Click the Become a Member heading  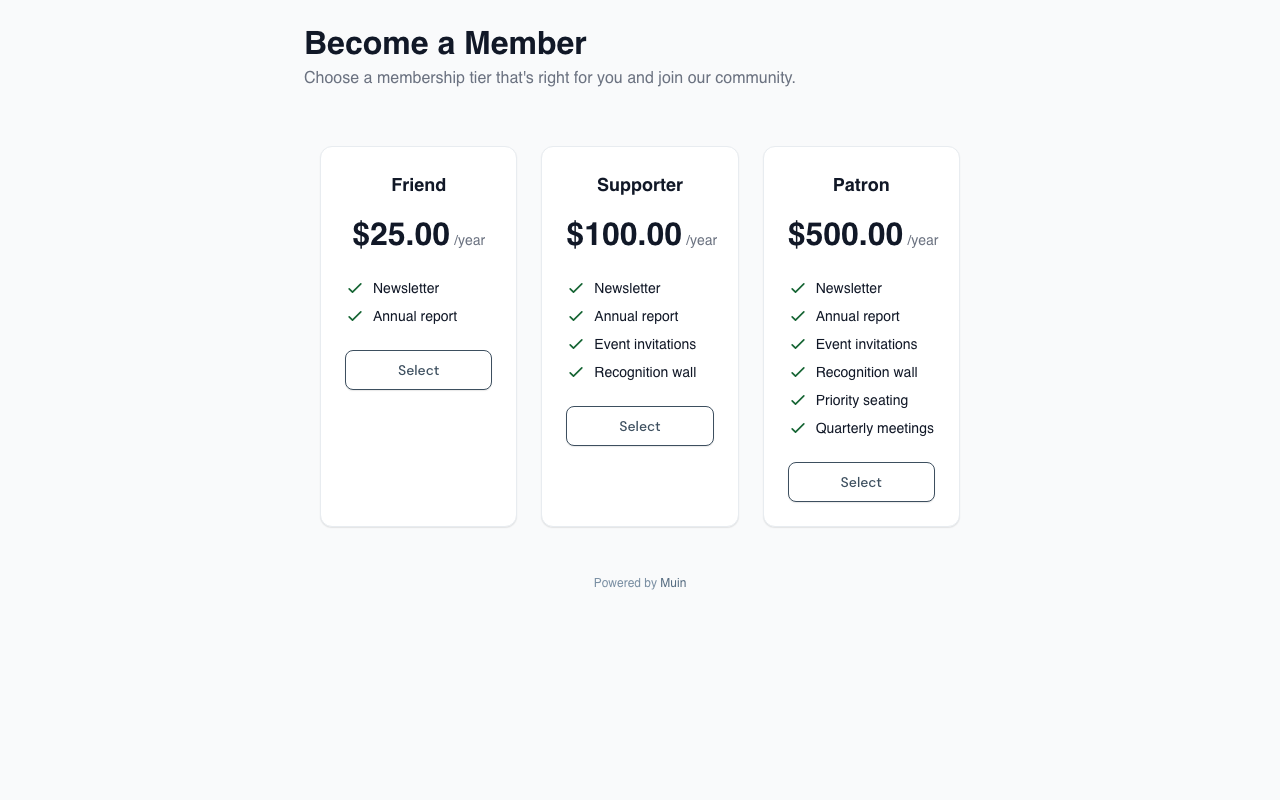(445, 43)
